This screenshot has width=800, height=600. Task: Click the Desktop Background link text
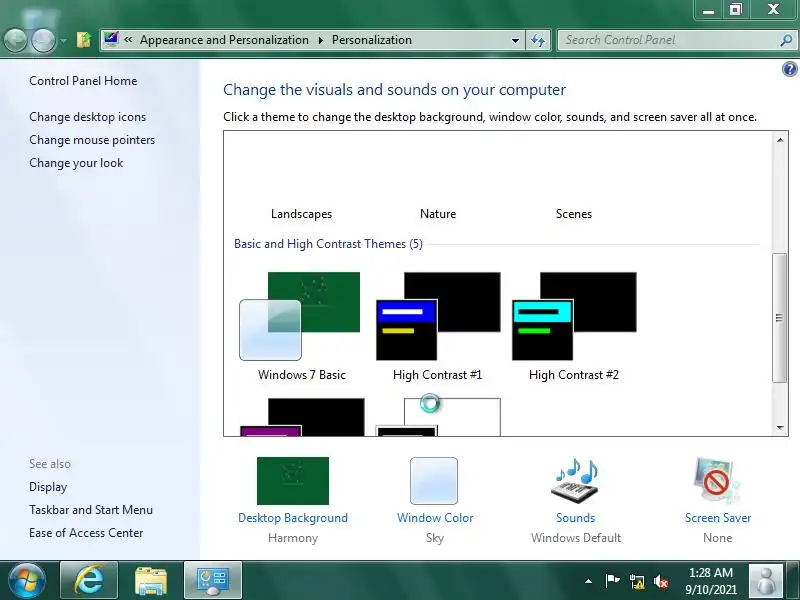[x=293, y=518]
